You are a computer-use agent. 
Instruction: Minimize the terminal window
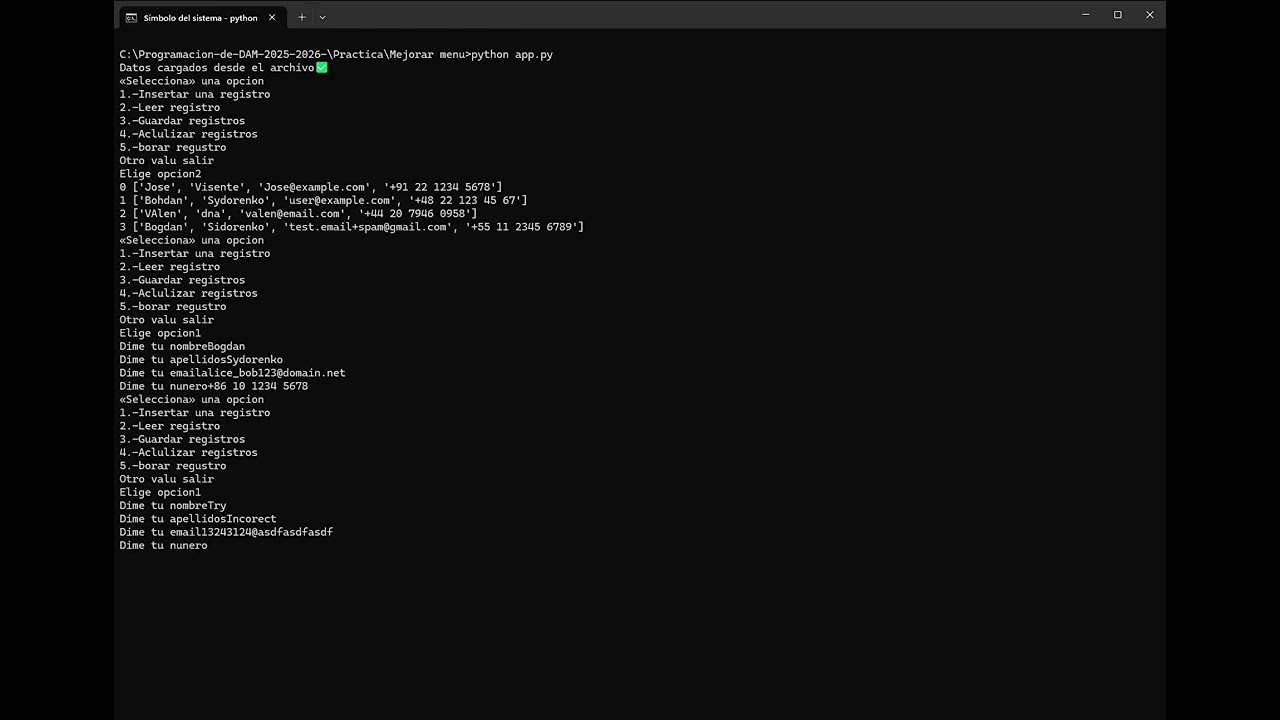coord(1086,15)
